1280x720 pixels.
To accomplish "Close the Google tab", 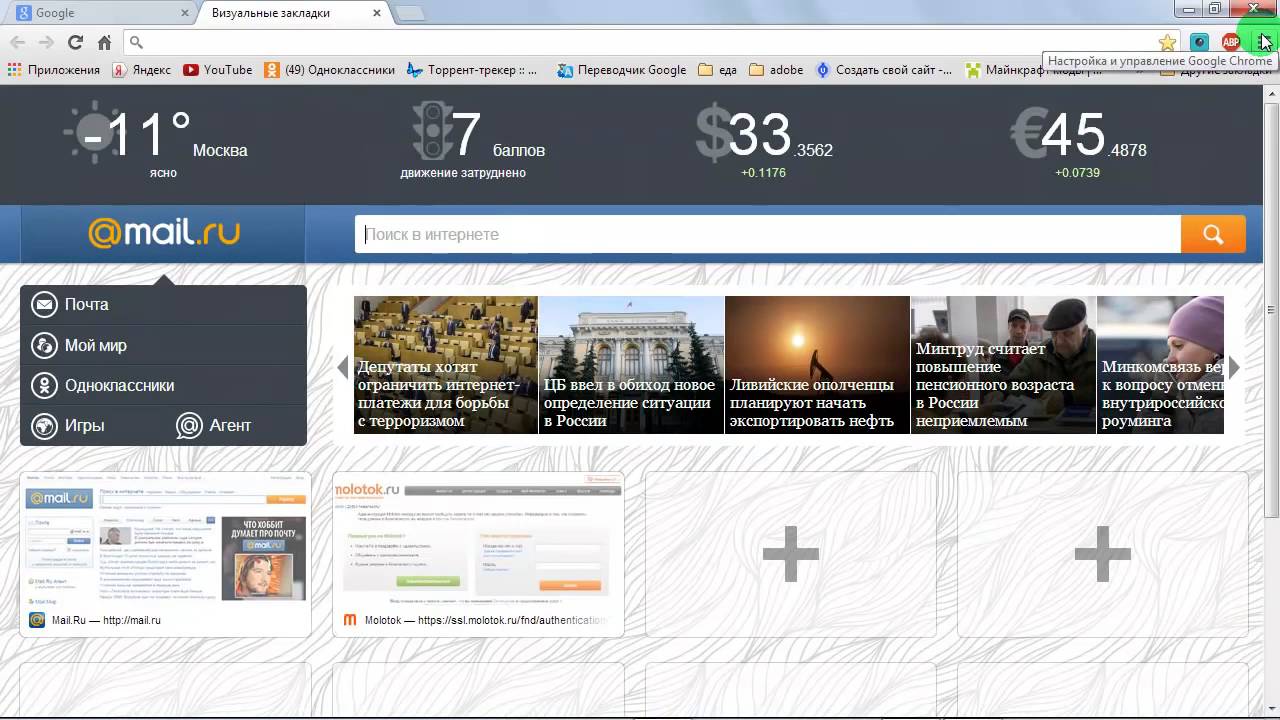I will tap(186, 13).
